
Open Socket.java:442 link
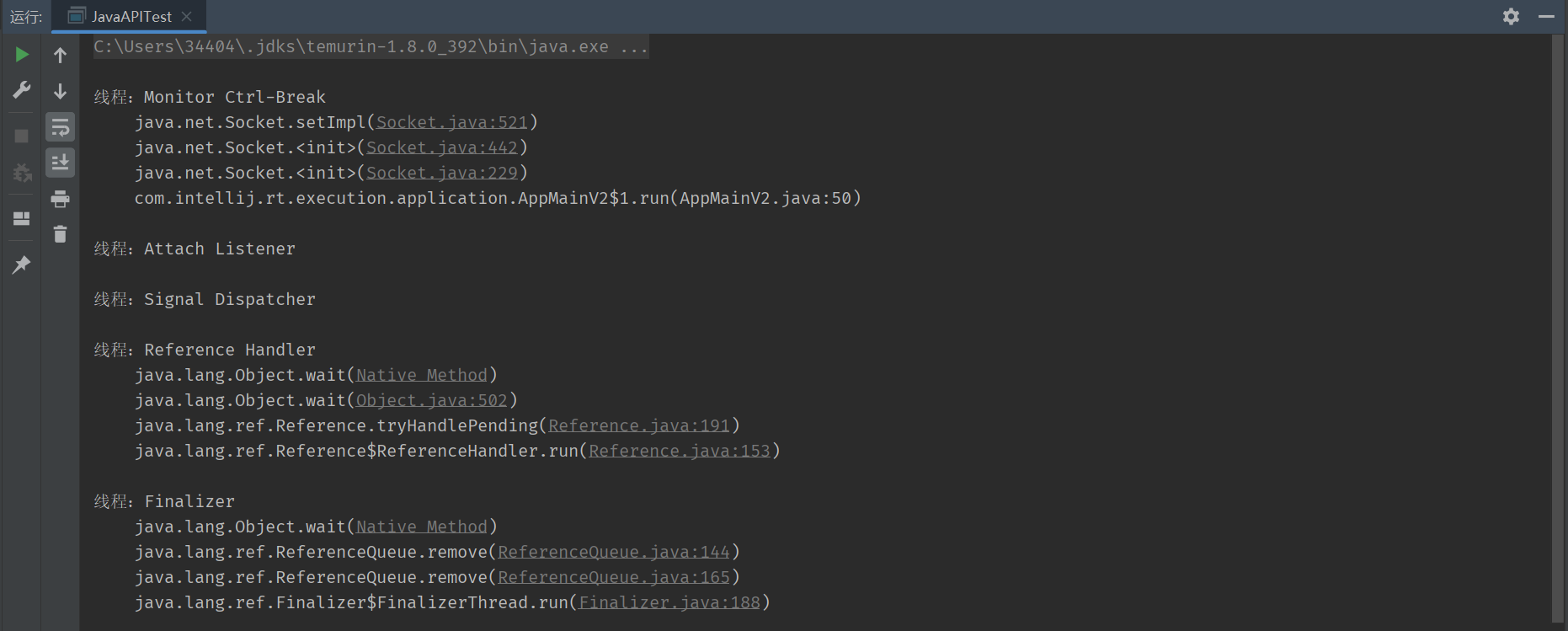[x=441, y=147]
